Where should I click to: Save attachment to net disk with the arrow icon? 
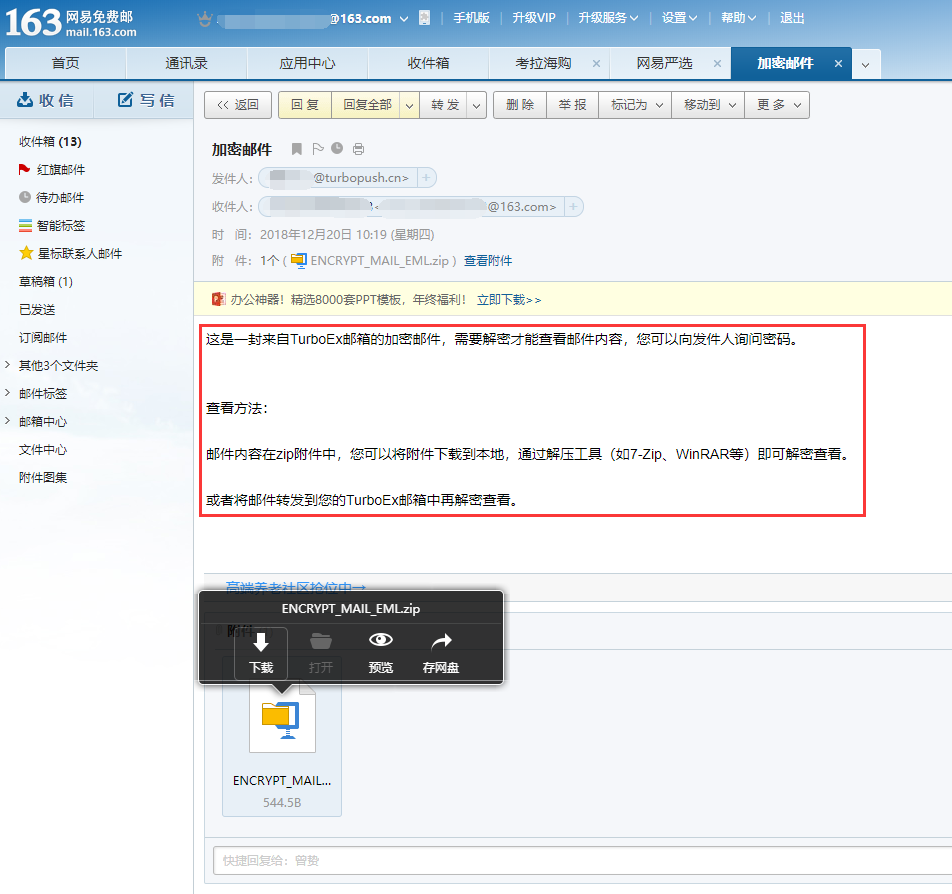pyautogui.click(x=441, y=641)
